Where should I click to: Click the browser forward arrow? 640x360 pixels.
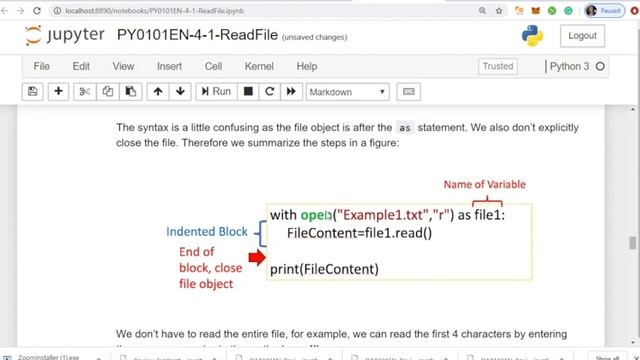pos(20,11)
